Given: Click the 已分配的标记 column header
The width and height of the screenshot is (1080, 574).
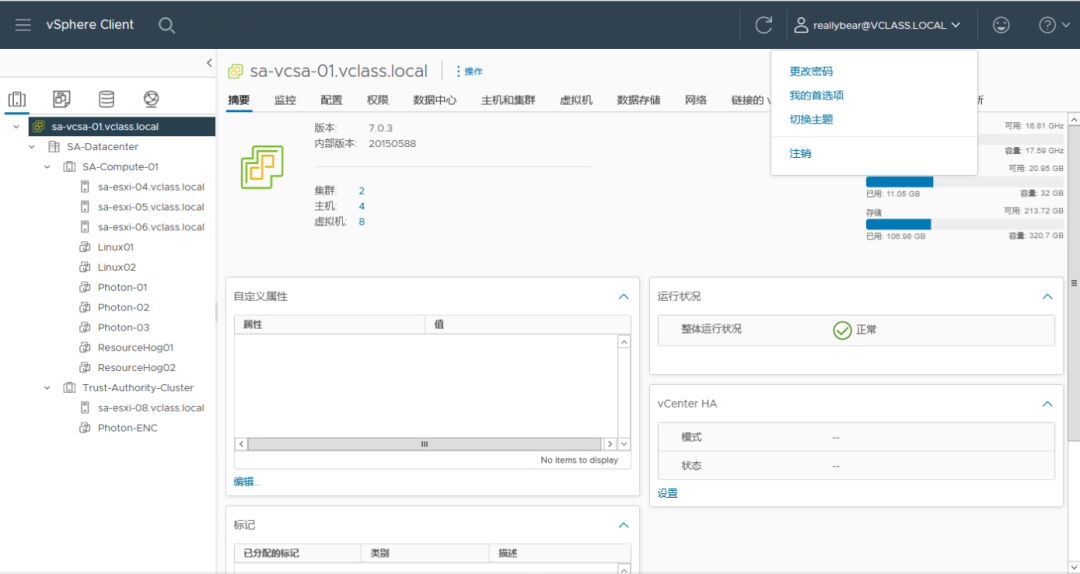Looking at the screenshot, I should 298,553.
